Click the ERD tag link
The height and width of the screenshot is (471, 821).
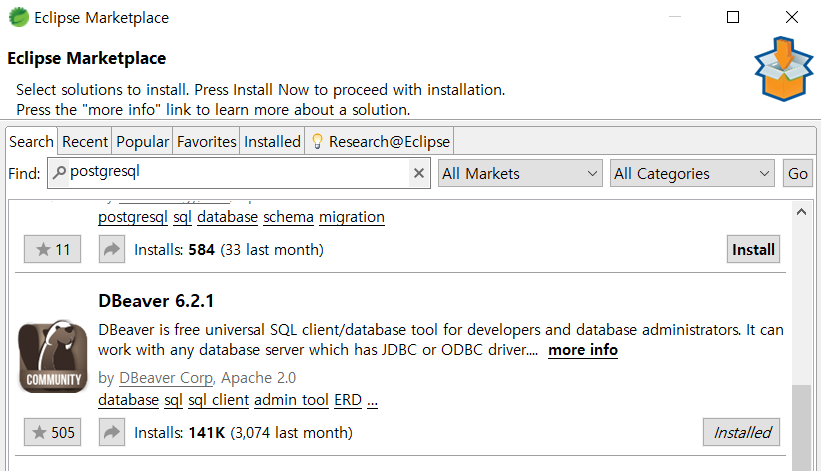coord(348,400)
